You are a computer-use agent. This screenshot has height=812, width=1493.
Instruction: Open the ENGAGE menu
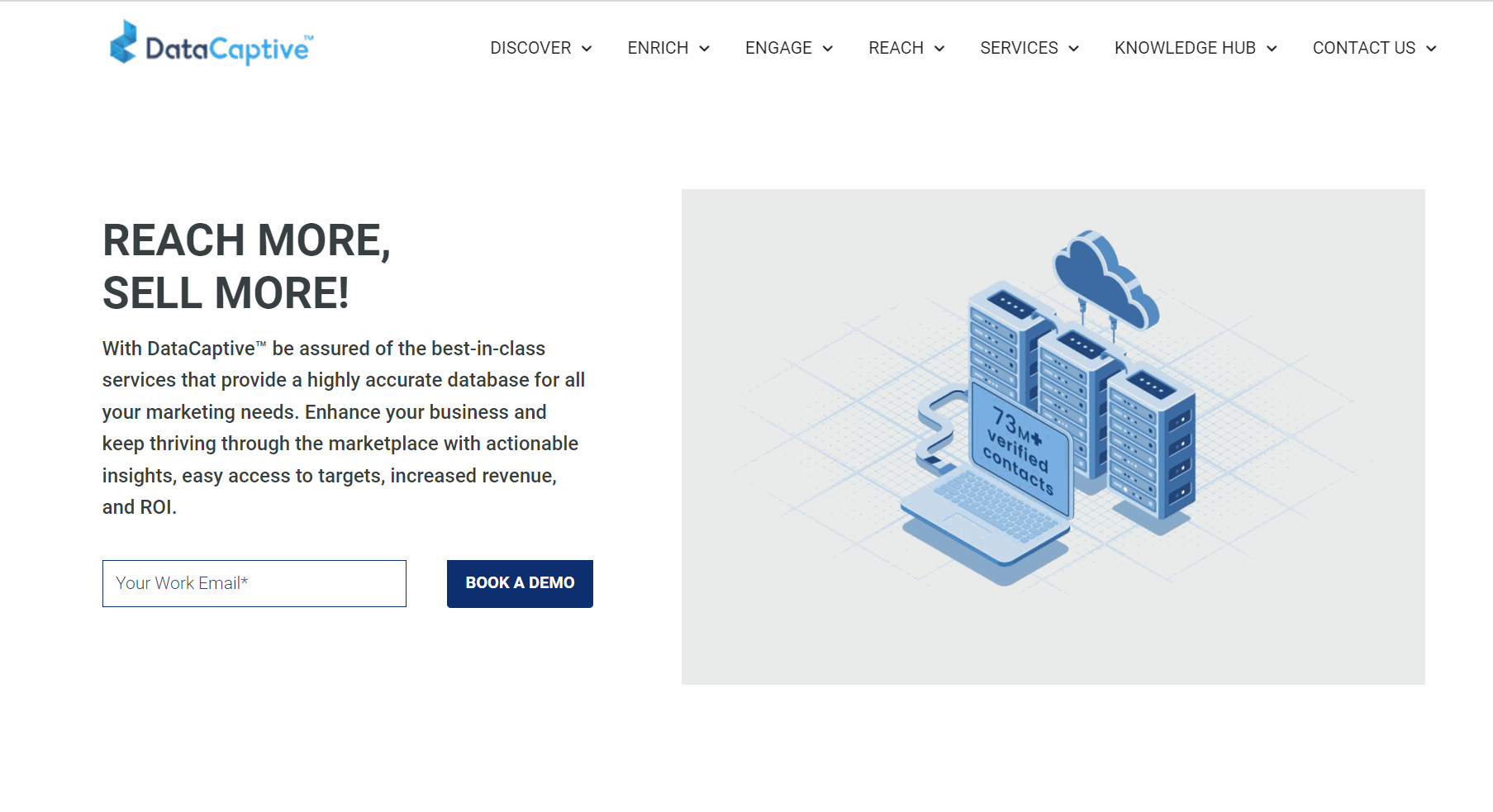point(778,48)
